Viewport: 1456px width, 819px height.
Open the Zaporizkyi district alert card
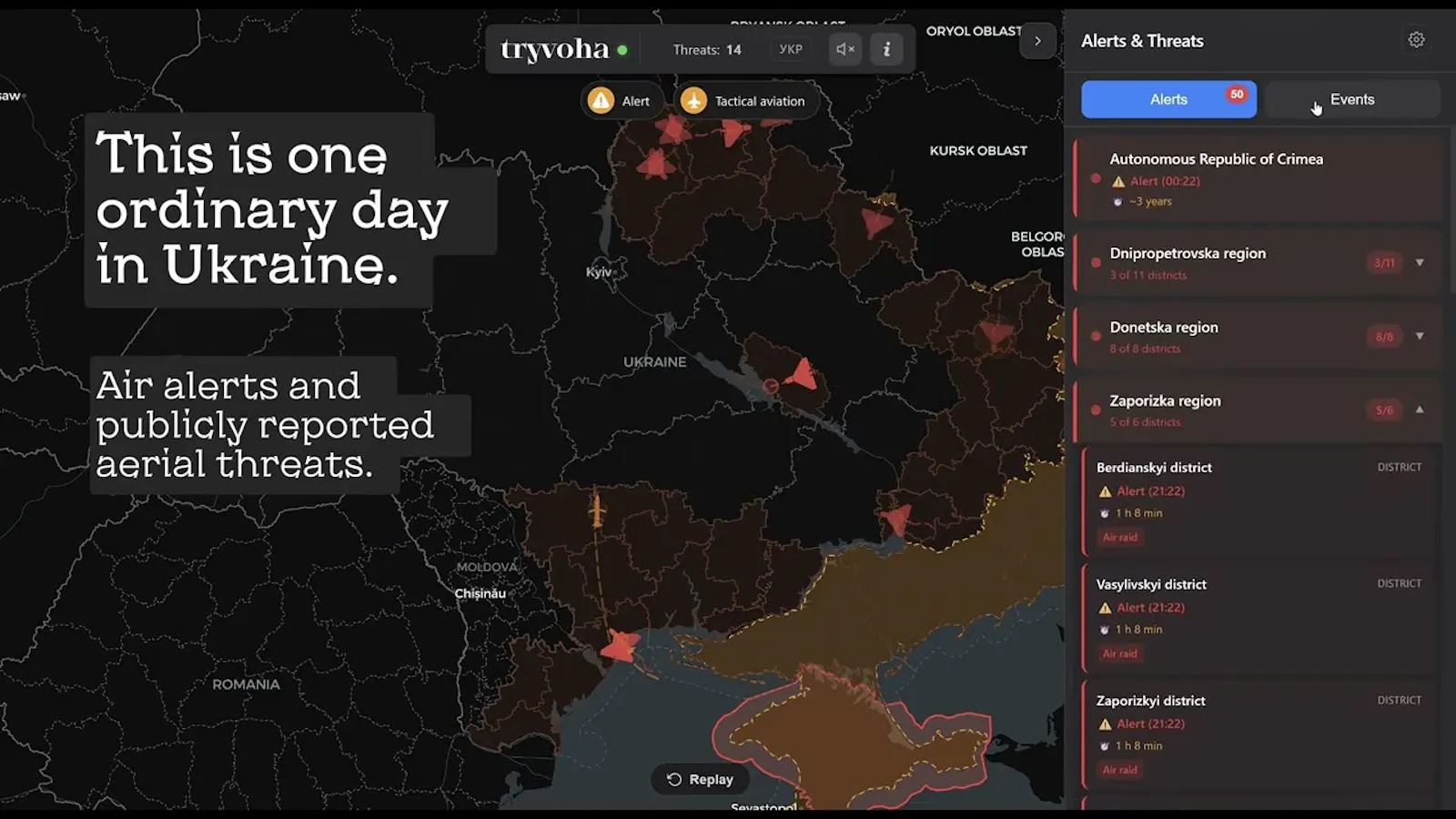[x=1259, y=734]
